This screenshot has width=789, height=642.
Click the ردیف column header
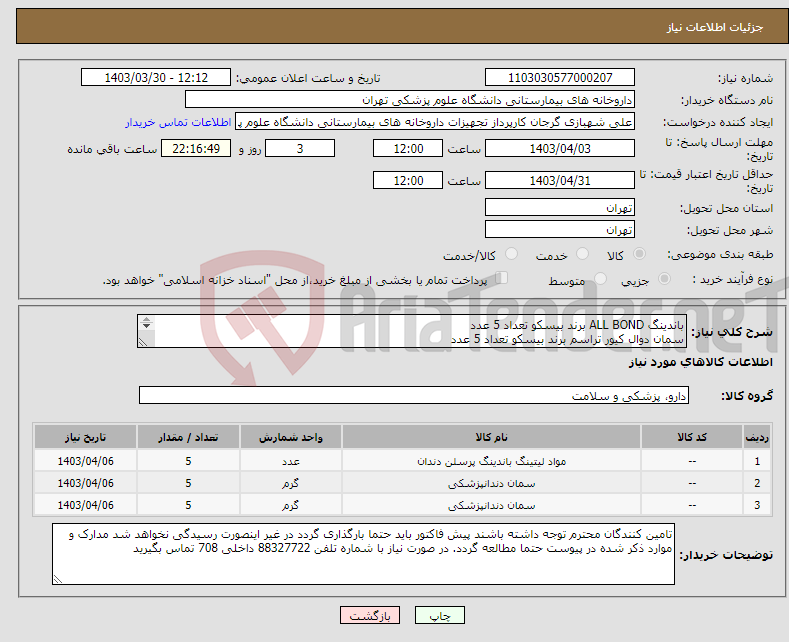tap(757, 437)
